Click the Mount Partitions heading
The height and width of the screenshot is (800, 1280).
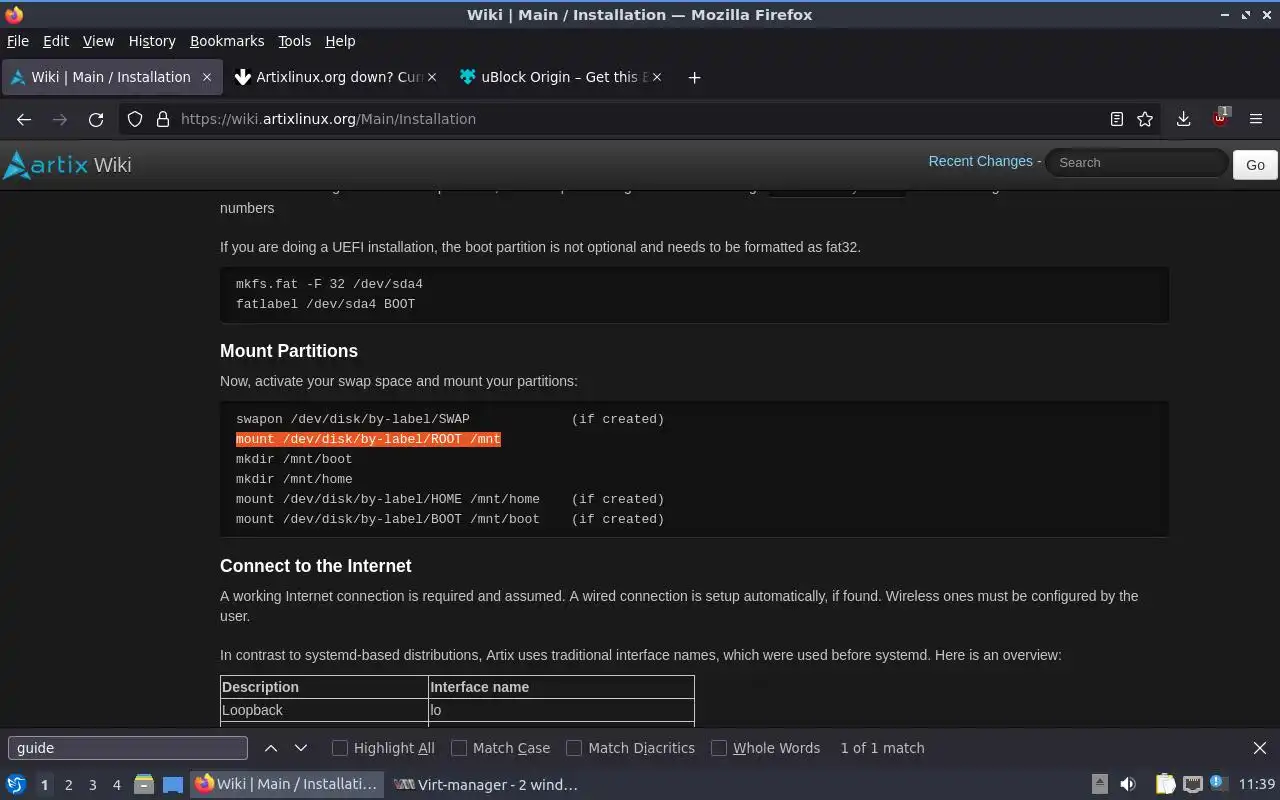pyautogui.click(x=289, y=351)
